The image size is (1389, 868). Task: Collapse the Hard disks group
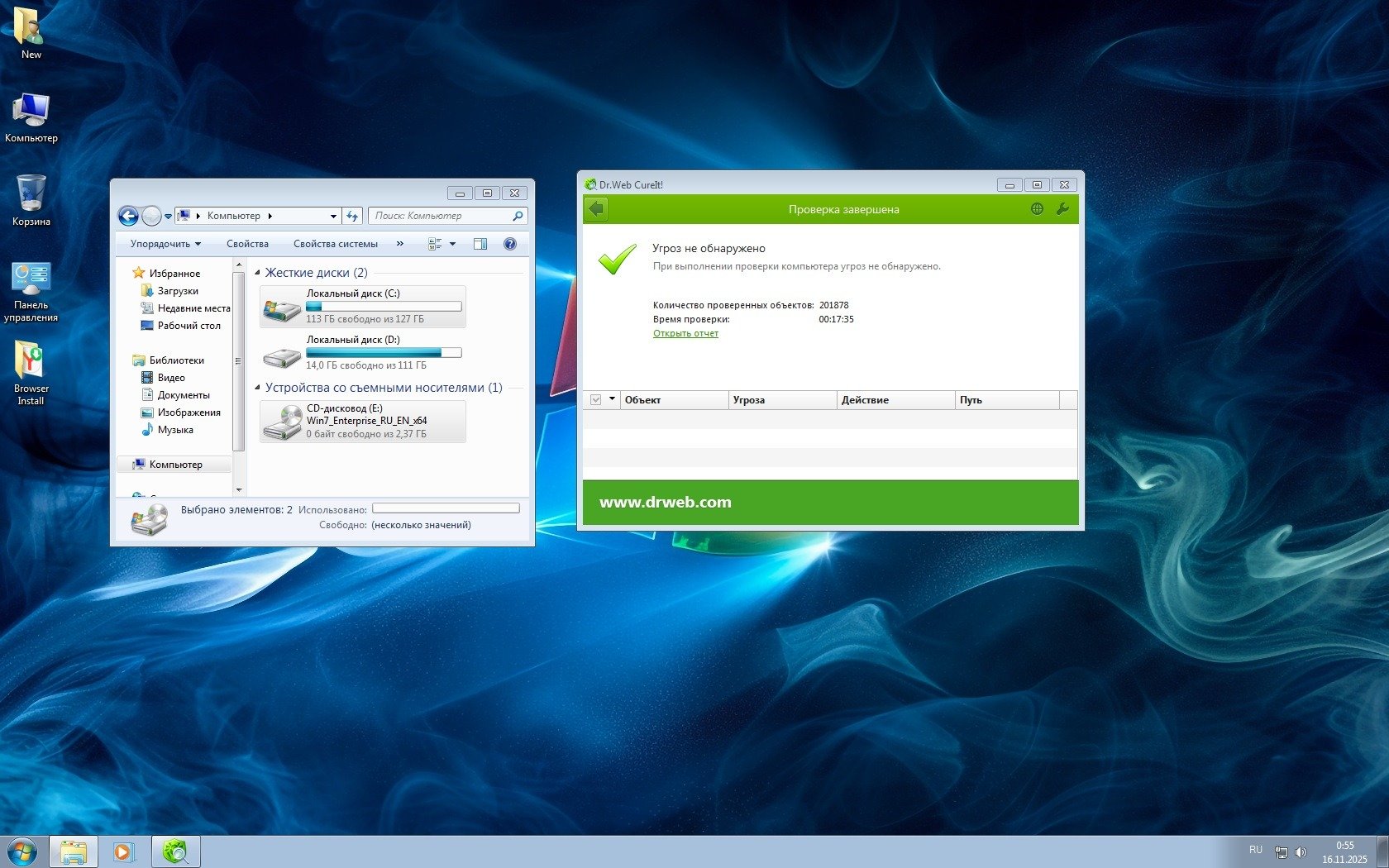257,273
